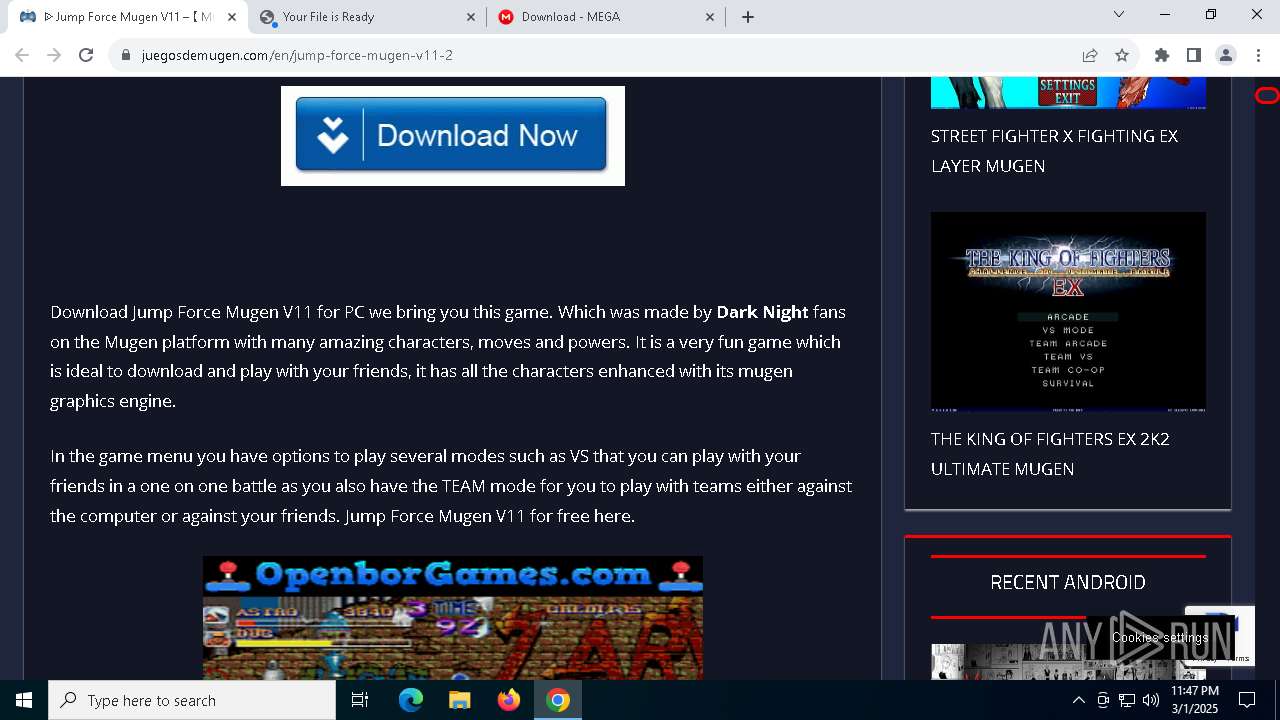This screenshot has height=720, width=1280.
Task: Open Task View on the taskbar
Action: pyautogui.click(x=360, y=700)
